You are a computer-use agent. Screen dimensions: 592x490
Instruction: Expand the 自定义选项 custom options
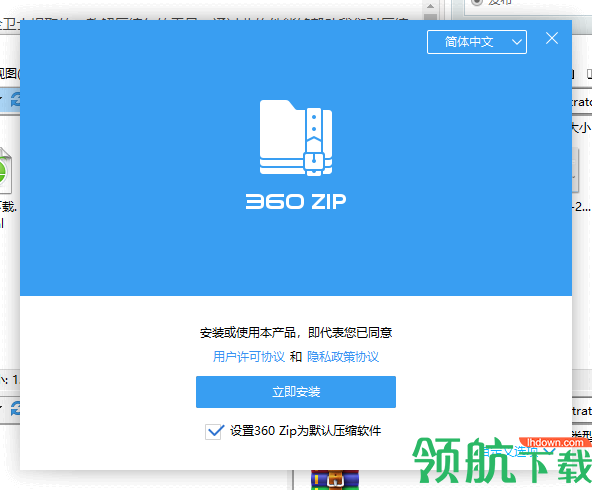point(517,451)
